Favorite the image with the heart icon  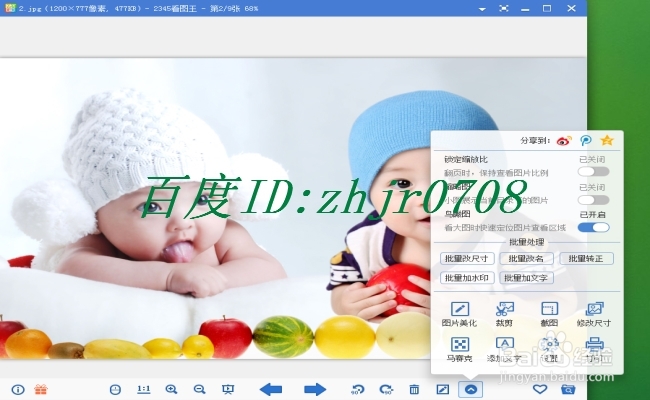(540, 389)
